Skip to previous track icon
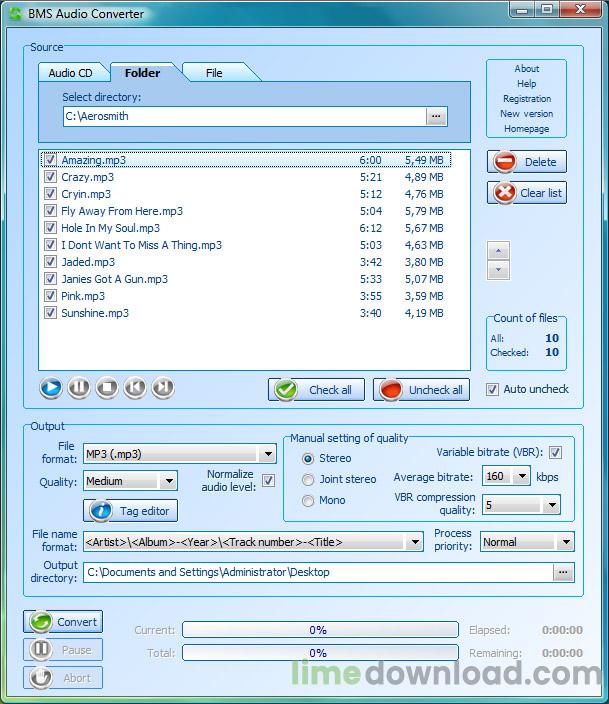This screenshot has width=609, height=704. (135, 389)
